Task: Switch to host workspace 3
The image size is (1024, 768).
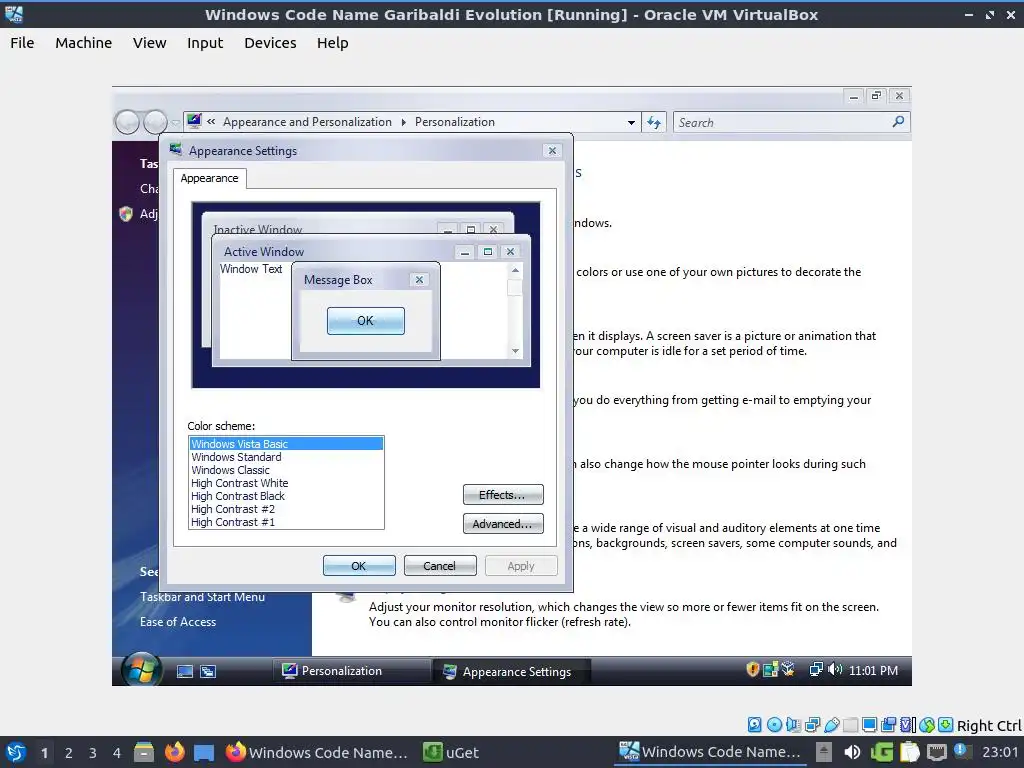Action: 93,753
